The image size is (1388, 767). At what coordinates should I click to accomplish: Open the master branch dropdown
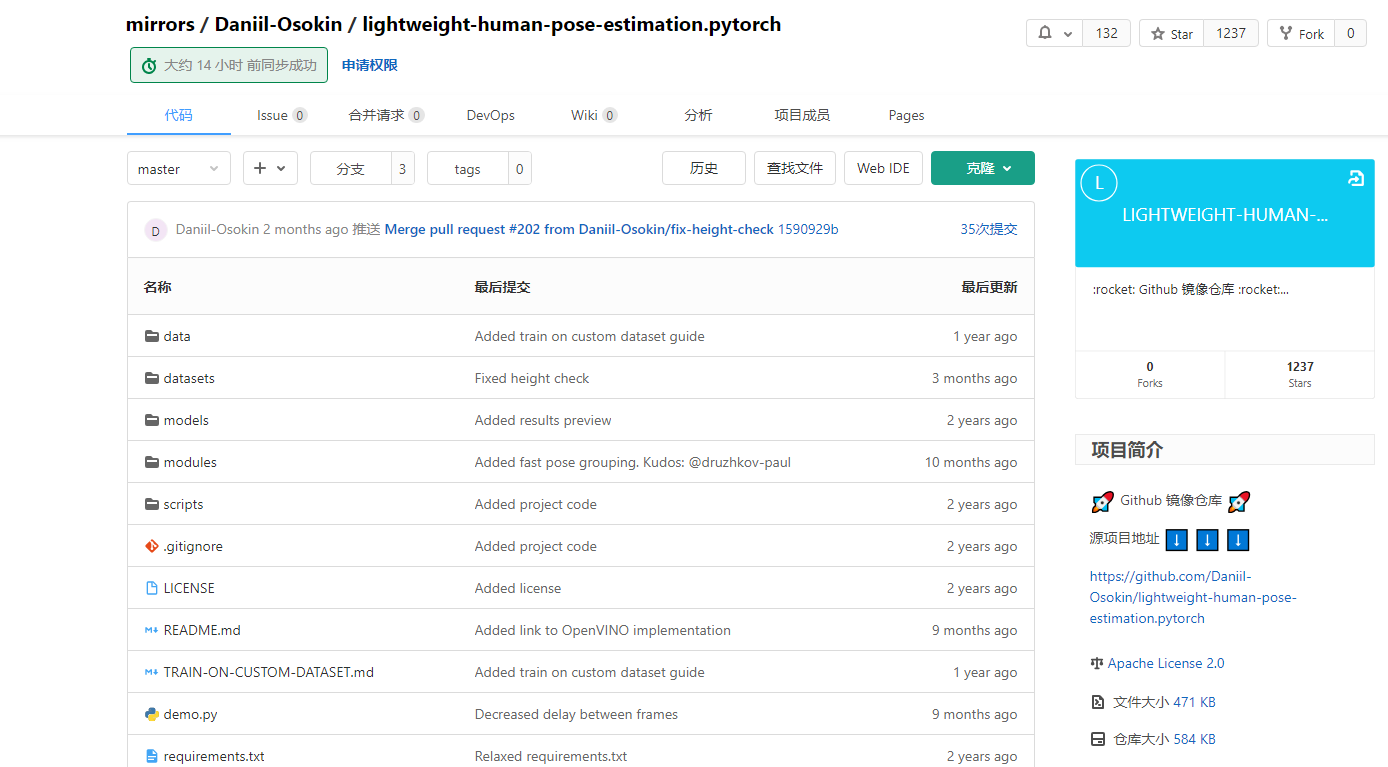click(178, 168)
